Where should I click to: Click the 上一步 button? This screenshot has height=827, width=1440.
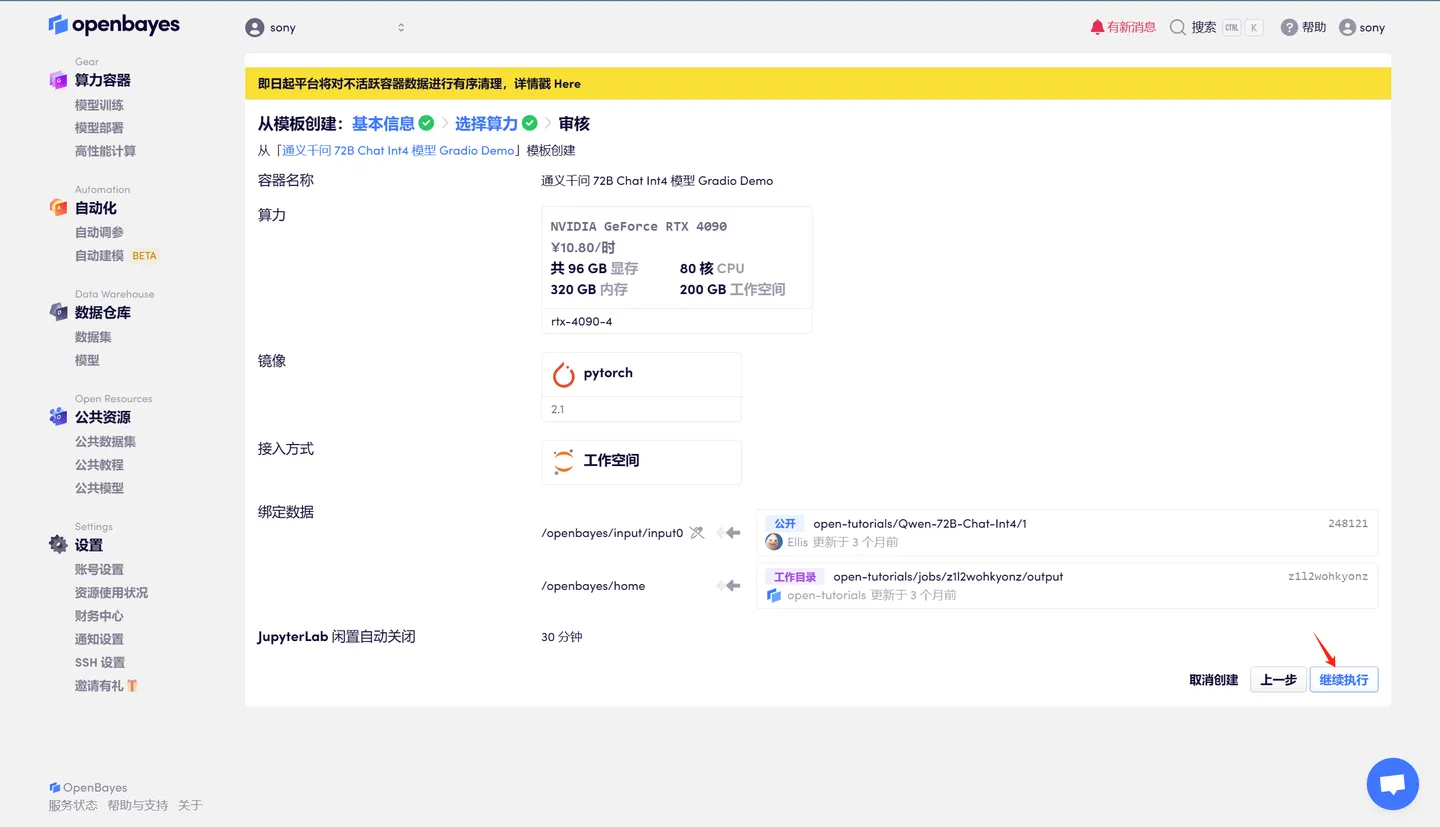coord(1278,680)
